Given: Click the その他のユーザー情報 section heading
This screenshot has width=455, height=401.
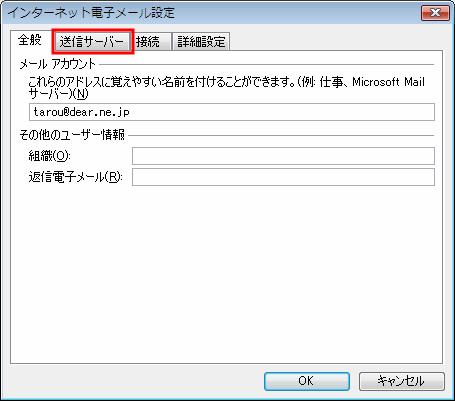Looking at the screenshot, I should click(x=72, y=135).
